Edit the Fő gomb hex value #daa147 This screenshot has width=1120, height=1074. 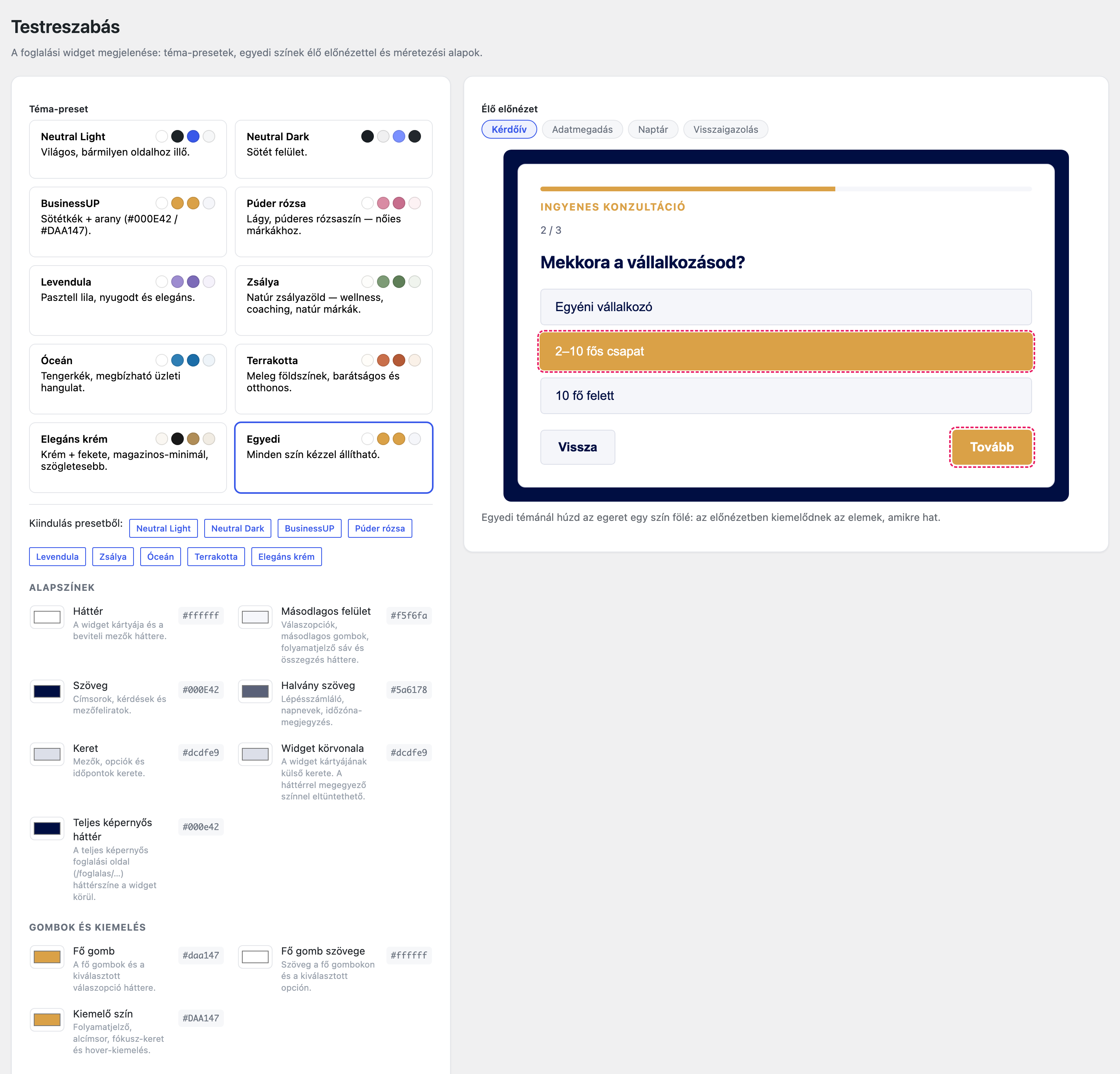pos(201,955)
